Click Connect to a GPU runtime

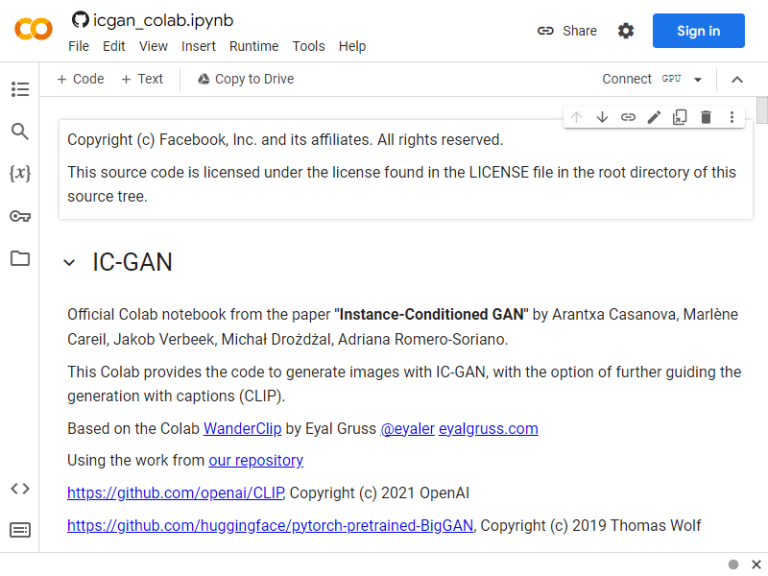tap(641, 79)
